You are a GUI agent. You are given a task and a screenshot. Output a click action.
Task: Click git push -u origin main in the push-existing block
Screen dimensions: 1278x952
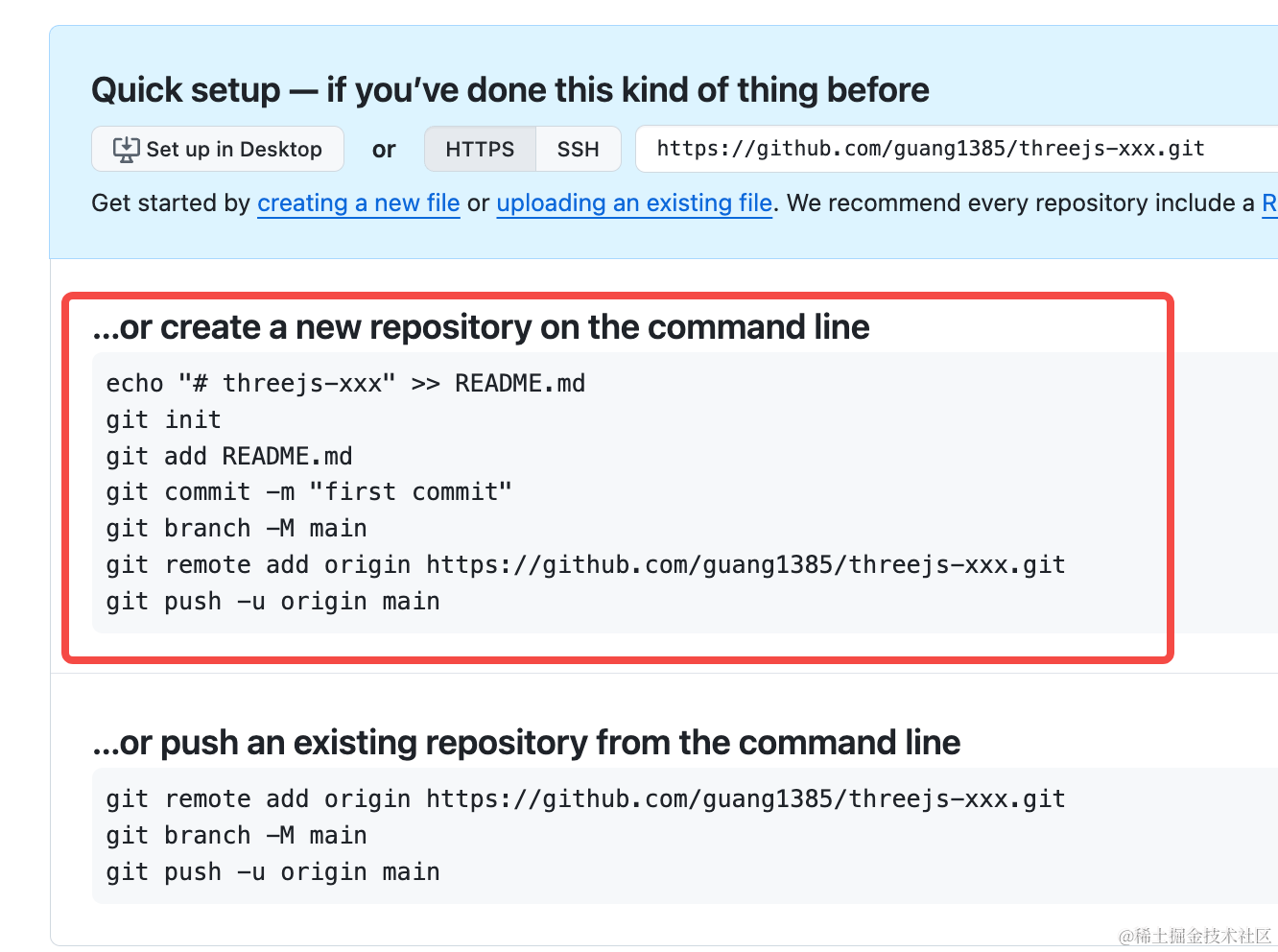pos(272,872)
